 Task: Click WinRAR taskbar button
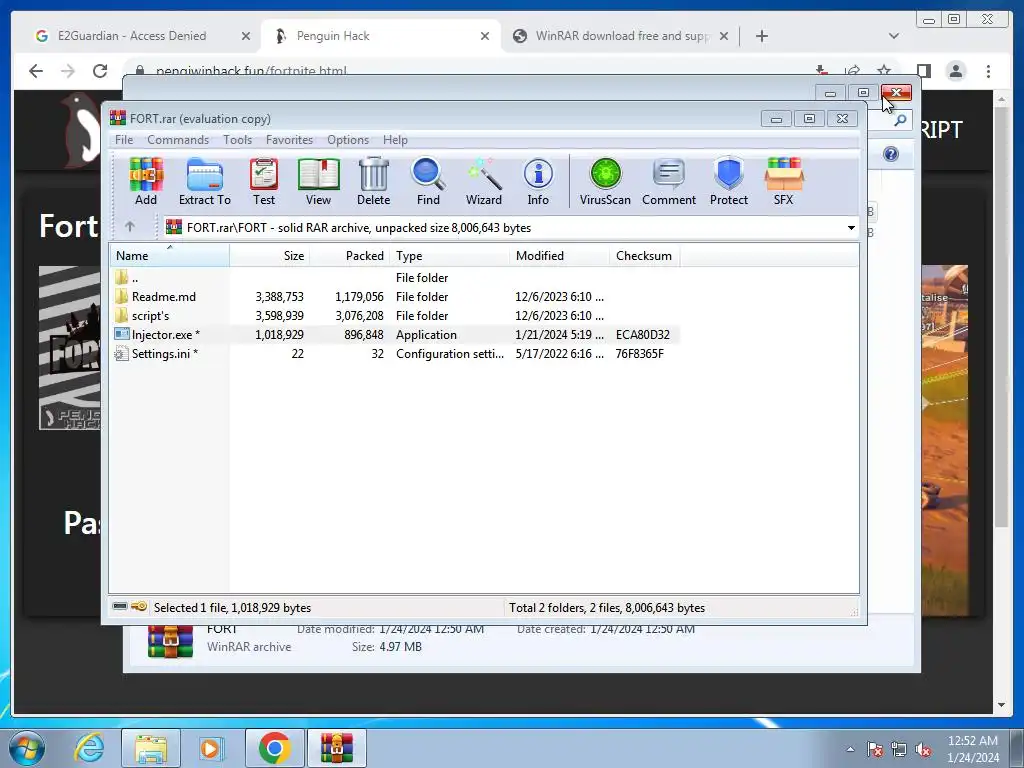pyautogui.click(x=337, y=748)
